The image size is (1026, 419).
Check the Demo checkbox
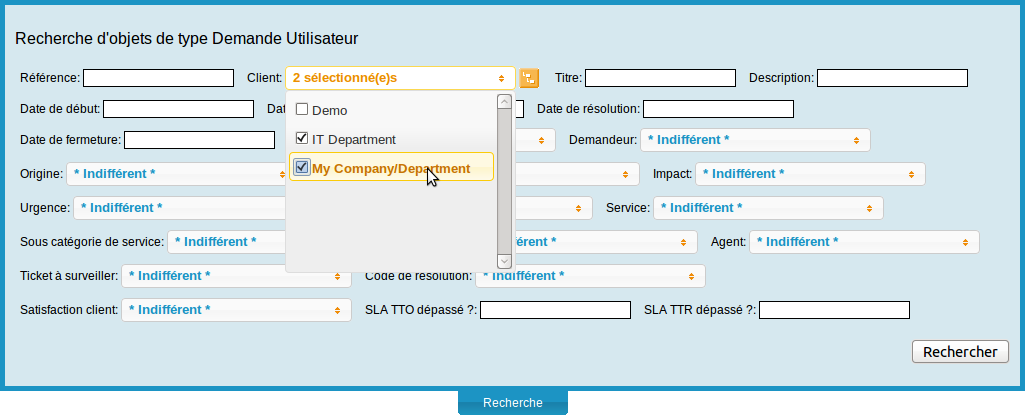coord(302,109)
